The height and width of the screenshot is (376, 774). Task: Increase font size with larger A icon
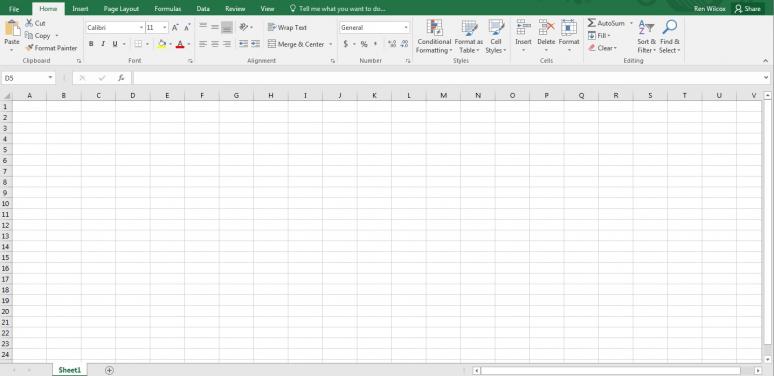point(175,28)
